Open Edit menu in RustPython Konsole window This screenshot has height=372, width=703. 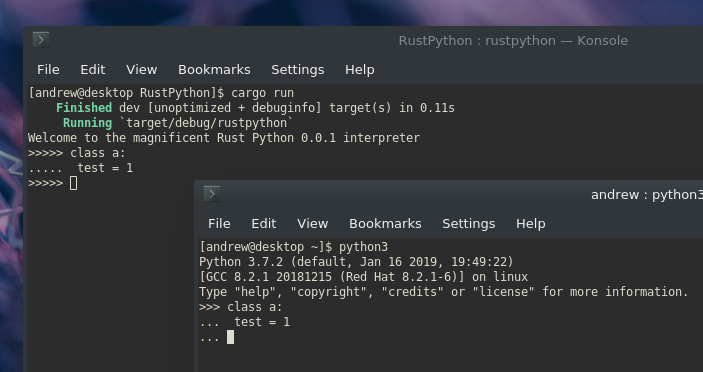point(93,69)
